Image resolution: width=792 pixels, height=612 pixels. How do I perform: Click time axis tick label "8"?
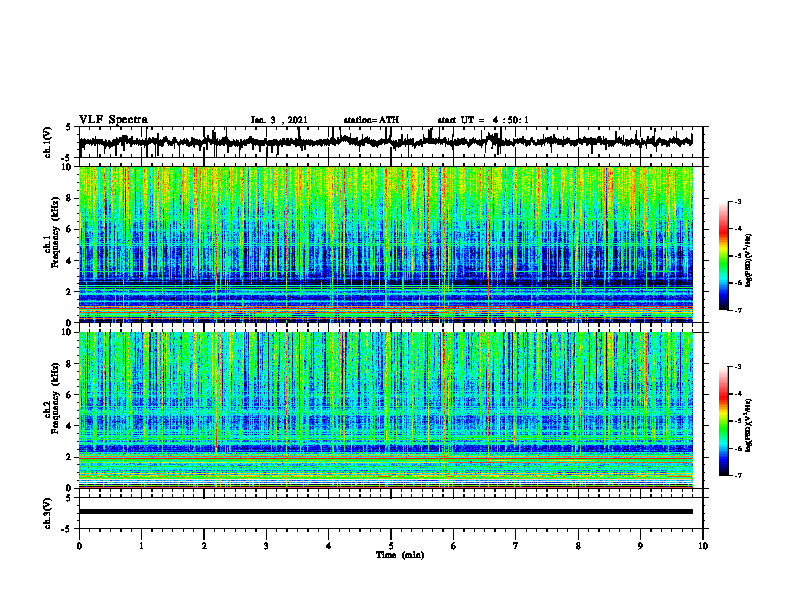(578, 546)
